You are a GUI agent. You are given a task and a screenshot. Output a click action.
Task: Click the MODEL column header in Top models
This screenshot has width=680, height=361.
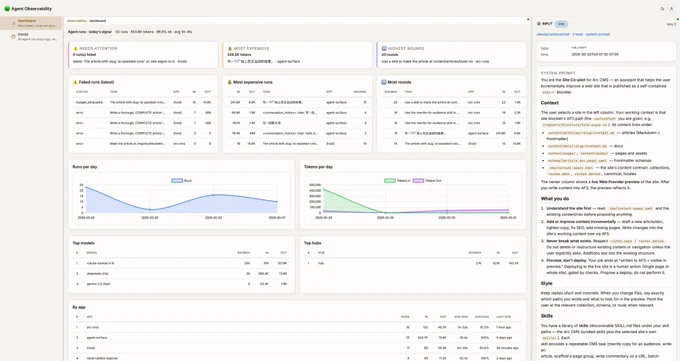pyautogui.click(x=92, y=253)
